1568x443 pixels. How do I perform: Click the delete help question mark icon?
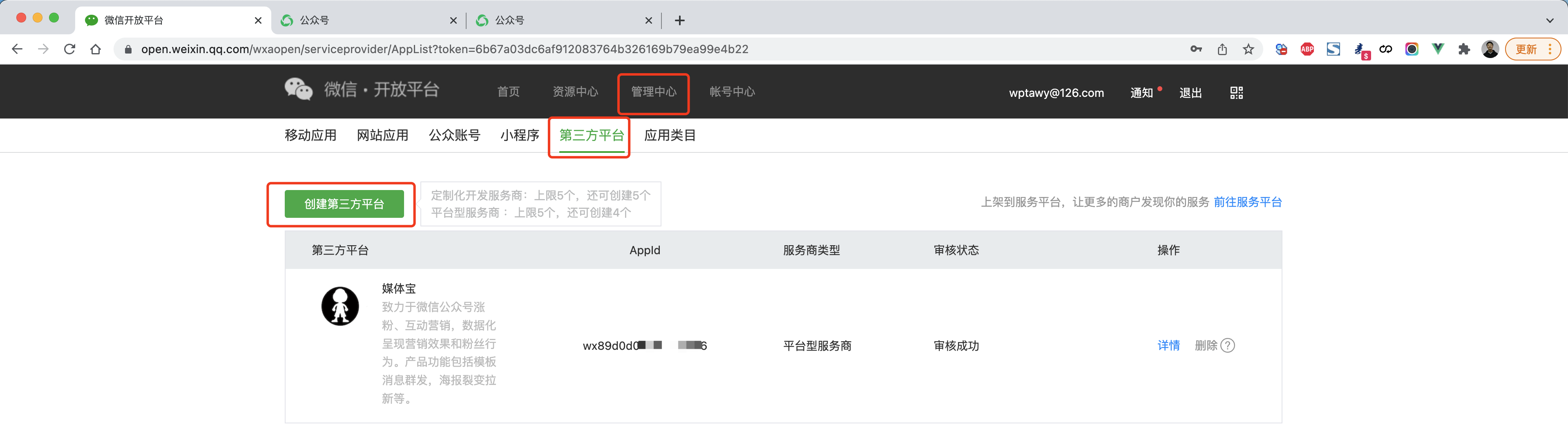pos(1228,346)
